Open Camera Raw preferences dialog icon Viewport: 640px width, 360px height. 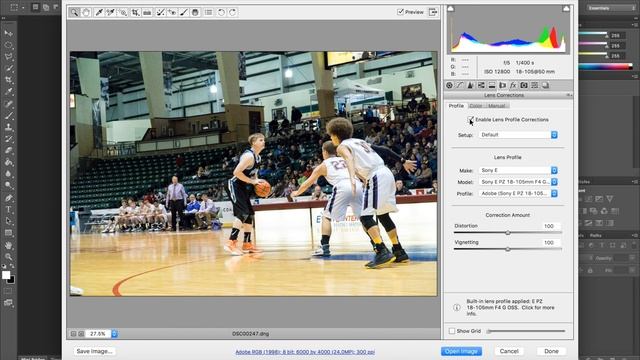pos(209,12)
